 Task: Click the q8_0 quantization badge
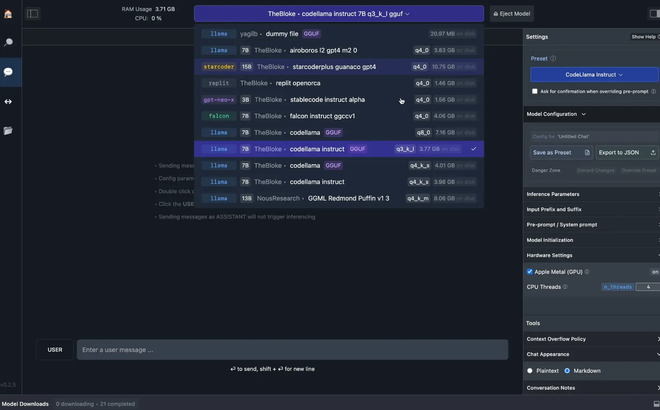click(x=423, y=133)
